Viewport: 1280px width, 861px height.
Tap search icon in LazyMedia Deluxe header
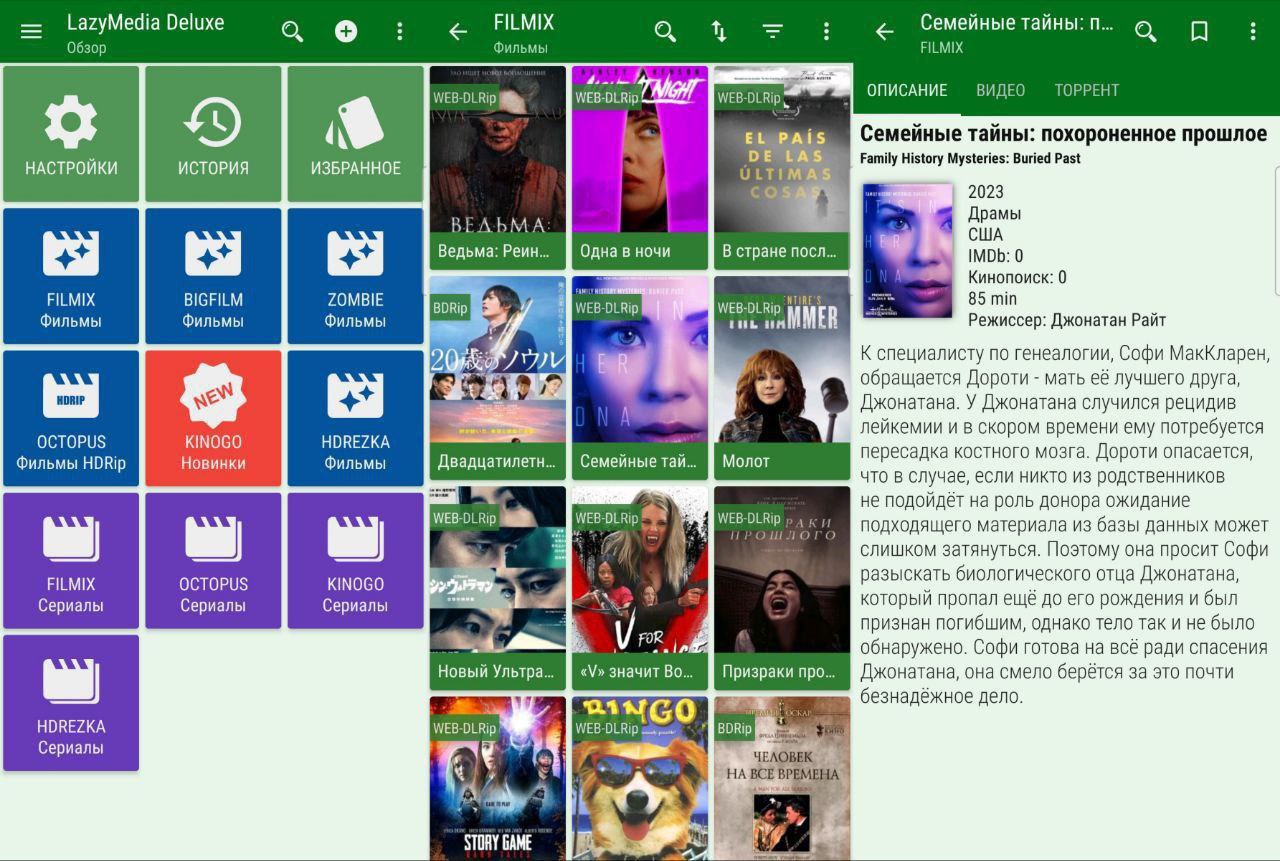coord(292,31)
